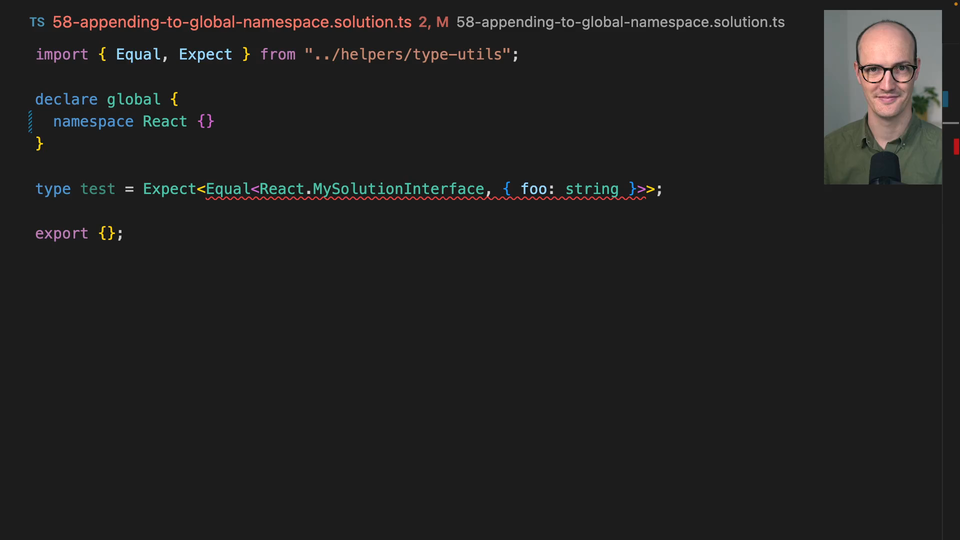Click the TS file type icon in tab
The image size is (960, 540).
37,23
